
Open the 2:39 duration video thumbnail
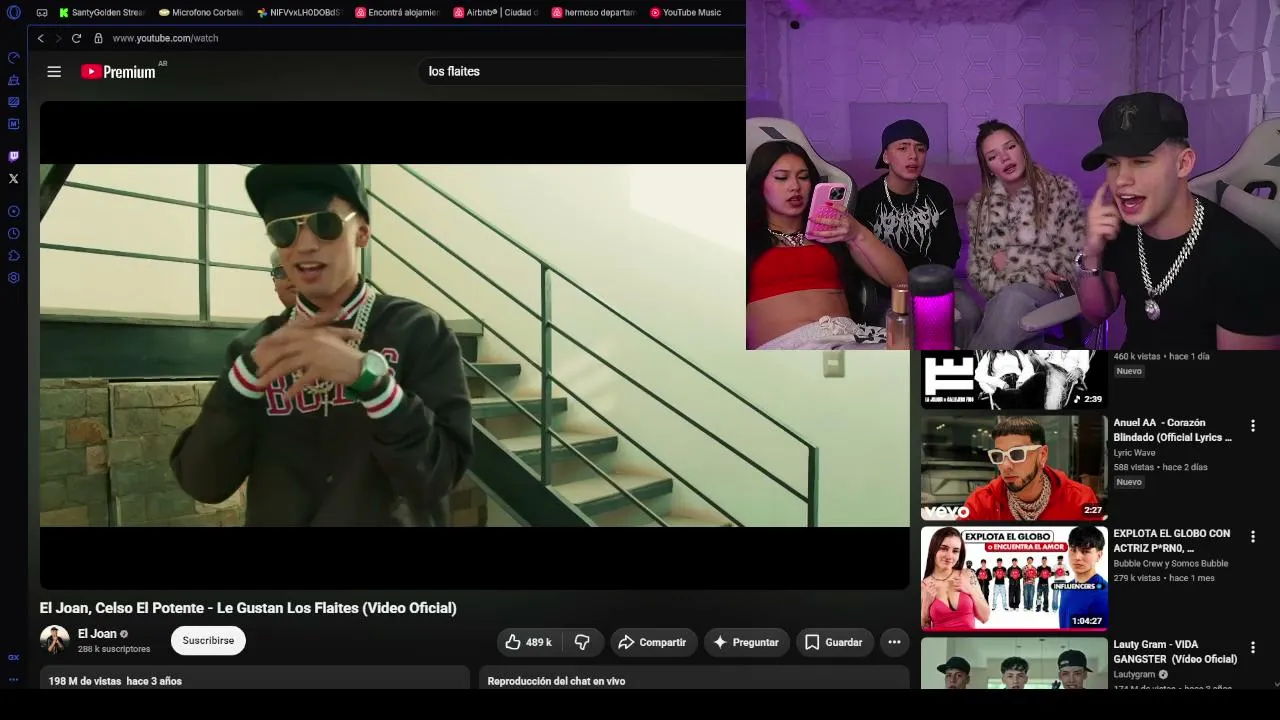point(1014,380)
